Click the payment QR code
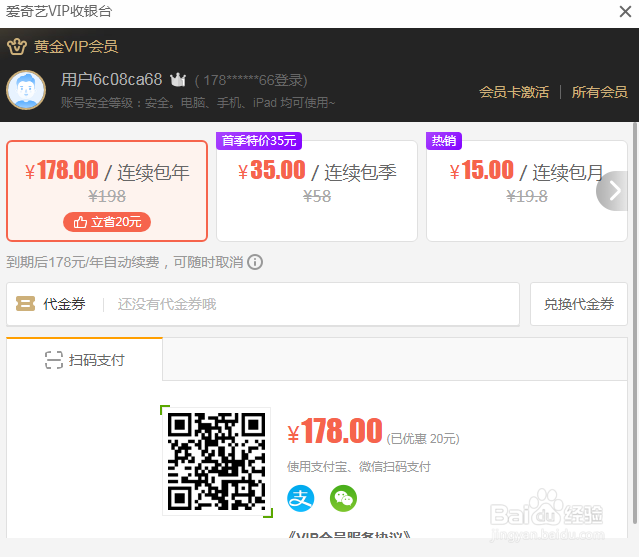This screenshot has width=639, height=557. click(x=216, y=461)
